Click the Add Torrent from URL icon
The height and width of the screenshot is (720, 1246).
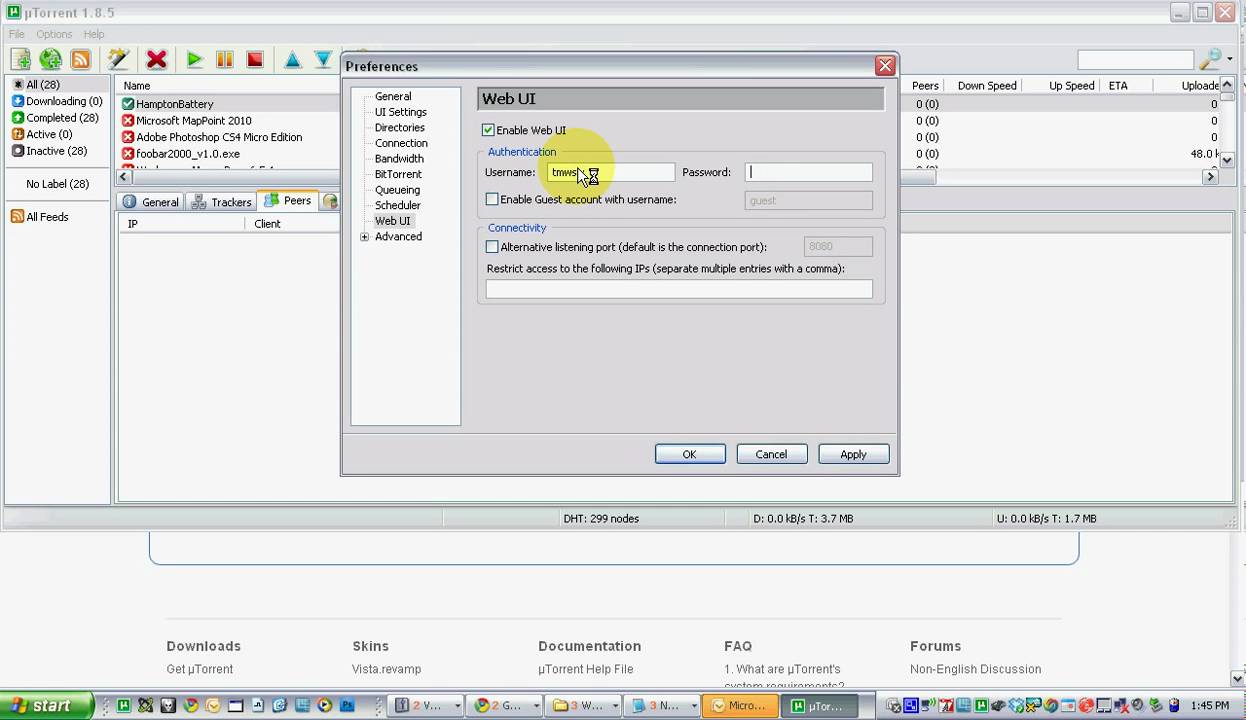[50, 60]
